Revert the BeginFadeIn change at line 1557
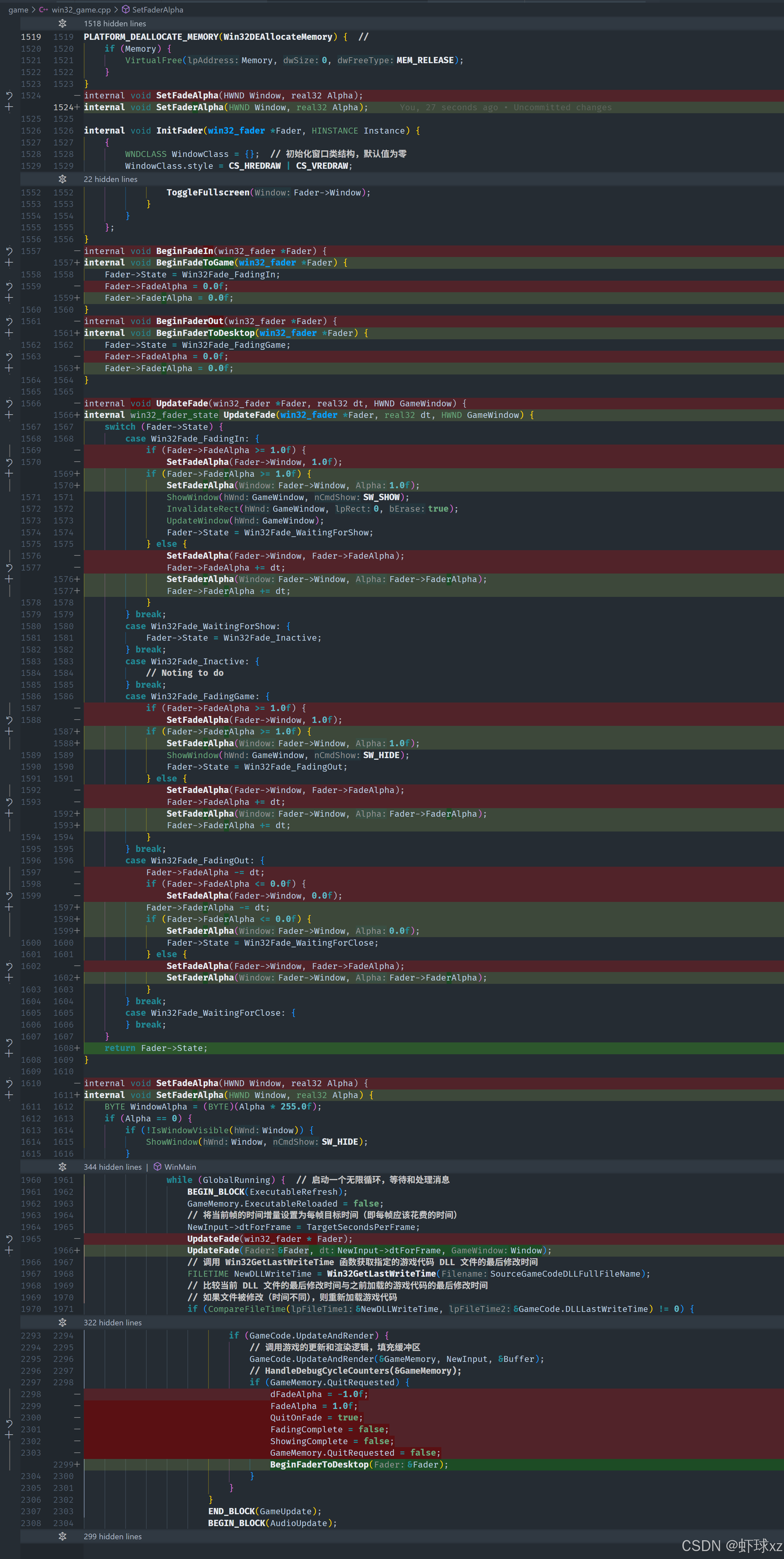 click(x=9, y=251)
